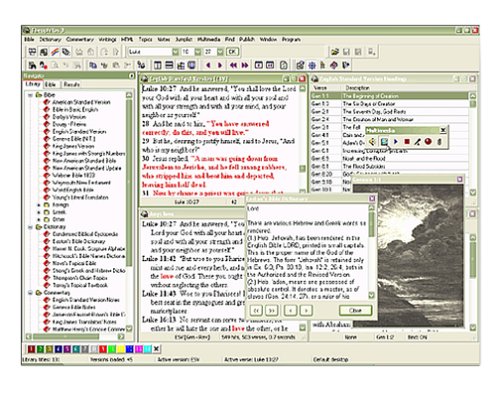Open the book name dropdown showing Luke
The image size is (500, 395).
coord(175,52)
